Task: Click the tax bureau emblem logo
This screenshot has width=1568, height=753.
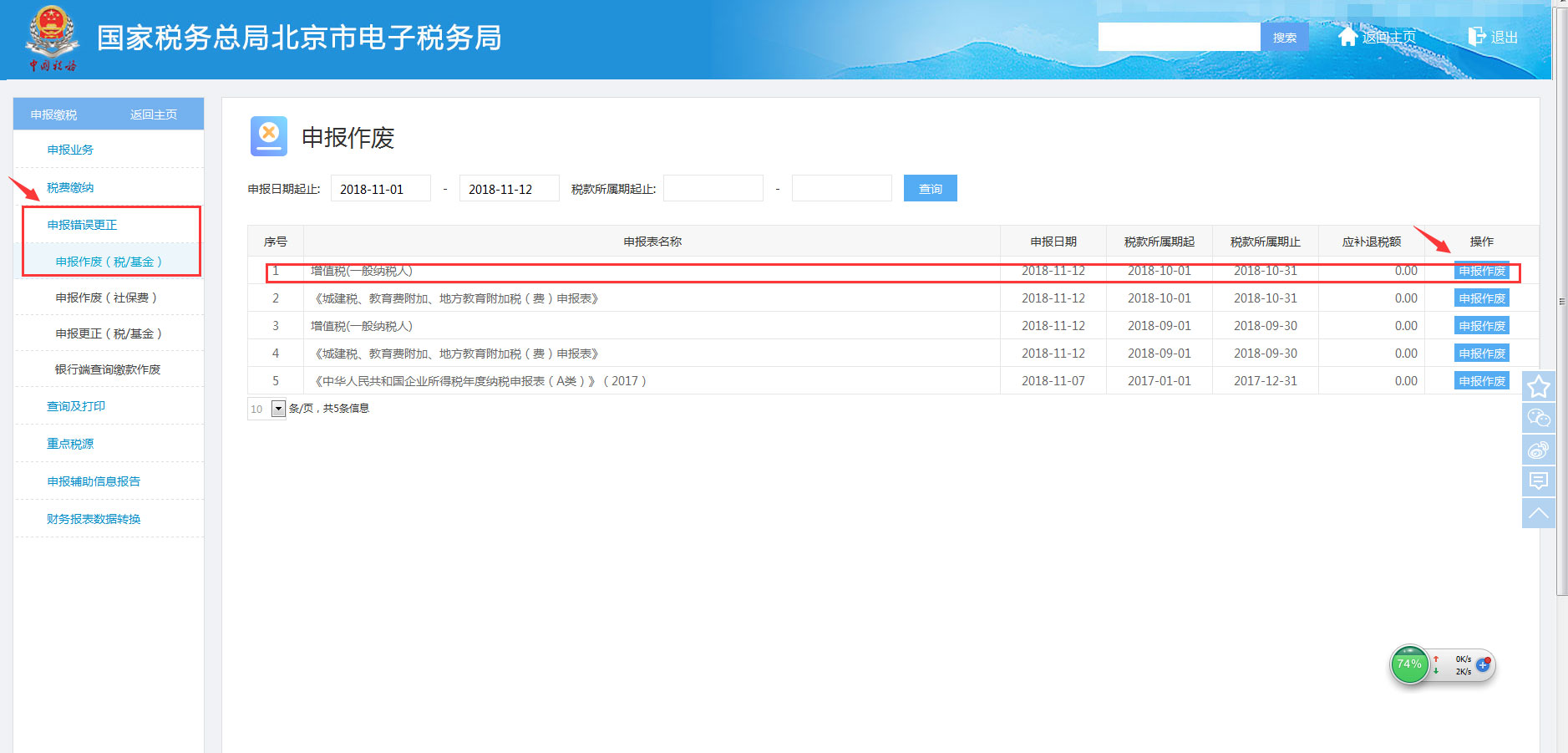Action: click(52, 38)
